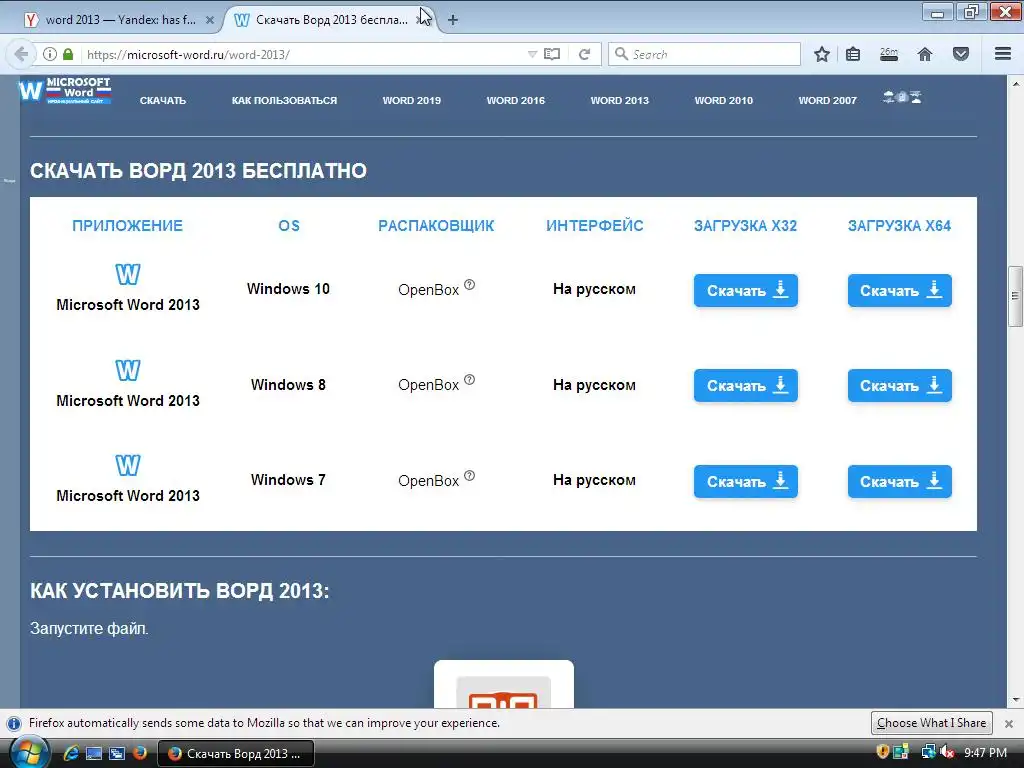This screenshot has width=1024, height=768.
Task: Go to Firefox Home page
Action: click(925, 54)
